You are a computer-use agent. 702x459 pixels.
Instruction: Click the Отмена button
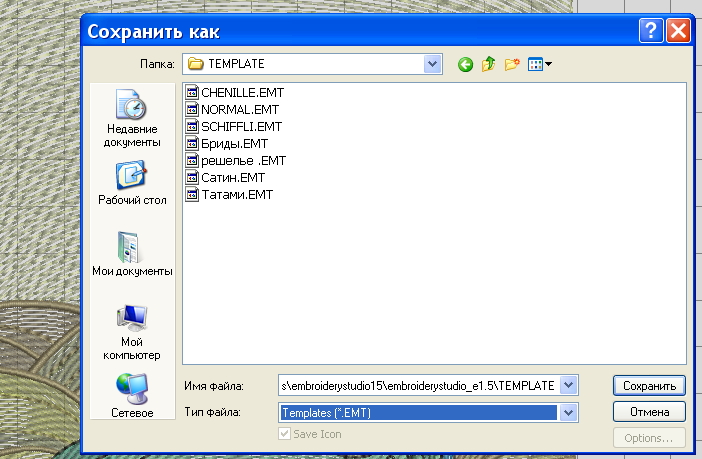(649, 412)
